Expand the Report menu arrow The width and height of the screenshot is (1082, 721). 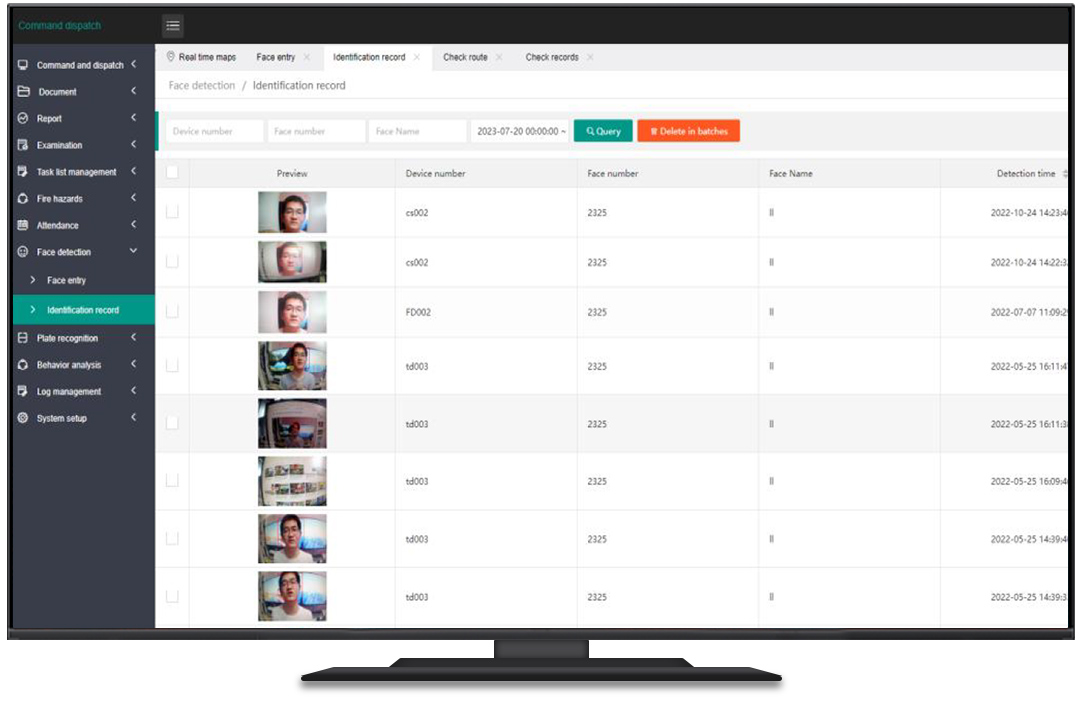[x=133, y=118]
